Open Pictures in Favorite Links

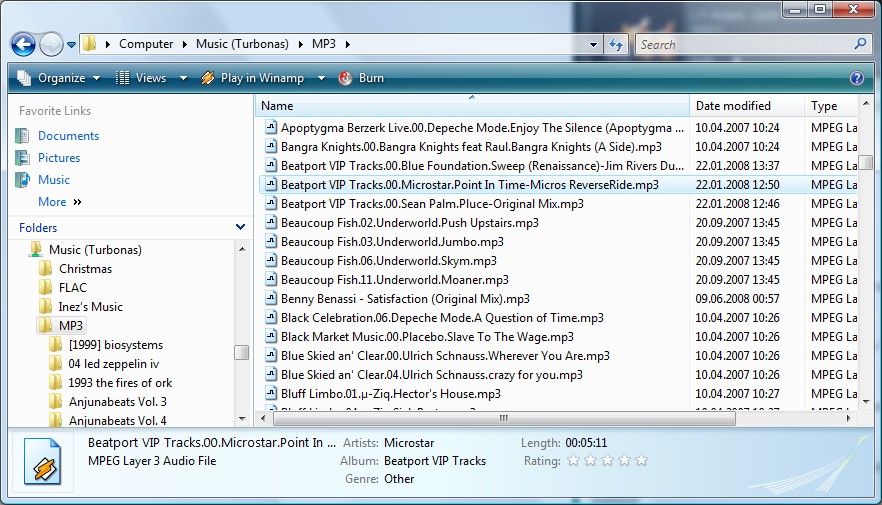point(59,158)
